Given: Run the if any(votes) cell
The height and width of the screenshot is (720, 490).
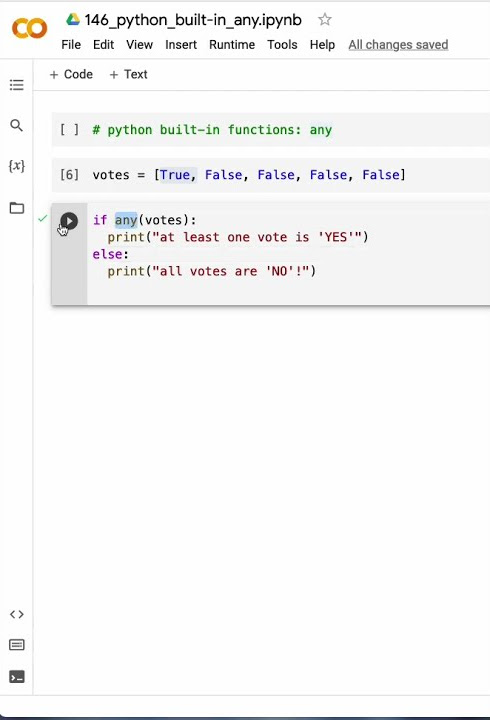Looking at the screenshot, I should (69, 221).
